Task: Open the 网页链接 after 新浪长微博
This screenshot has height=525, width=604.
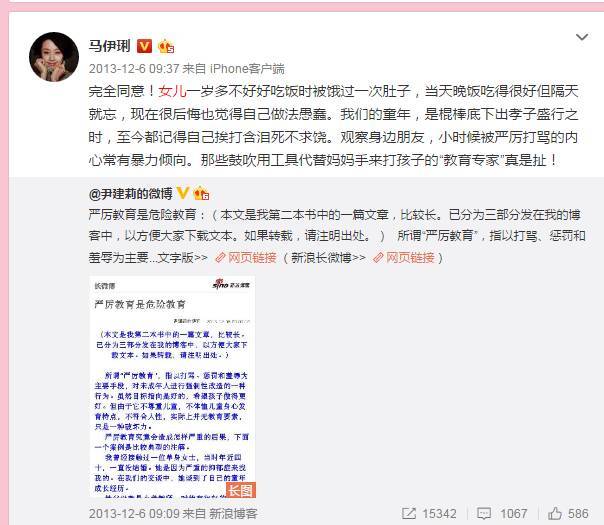Action: [404, 258]
